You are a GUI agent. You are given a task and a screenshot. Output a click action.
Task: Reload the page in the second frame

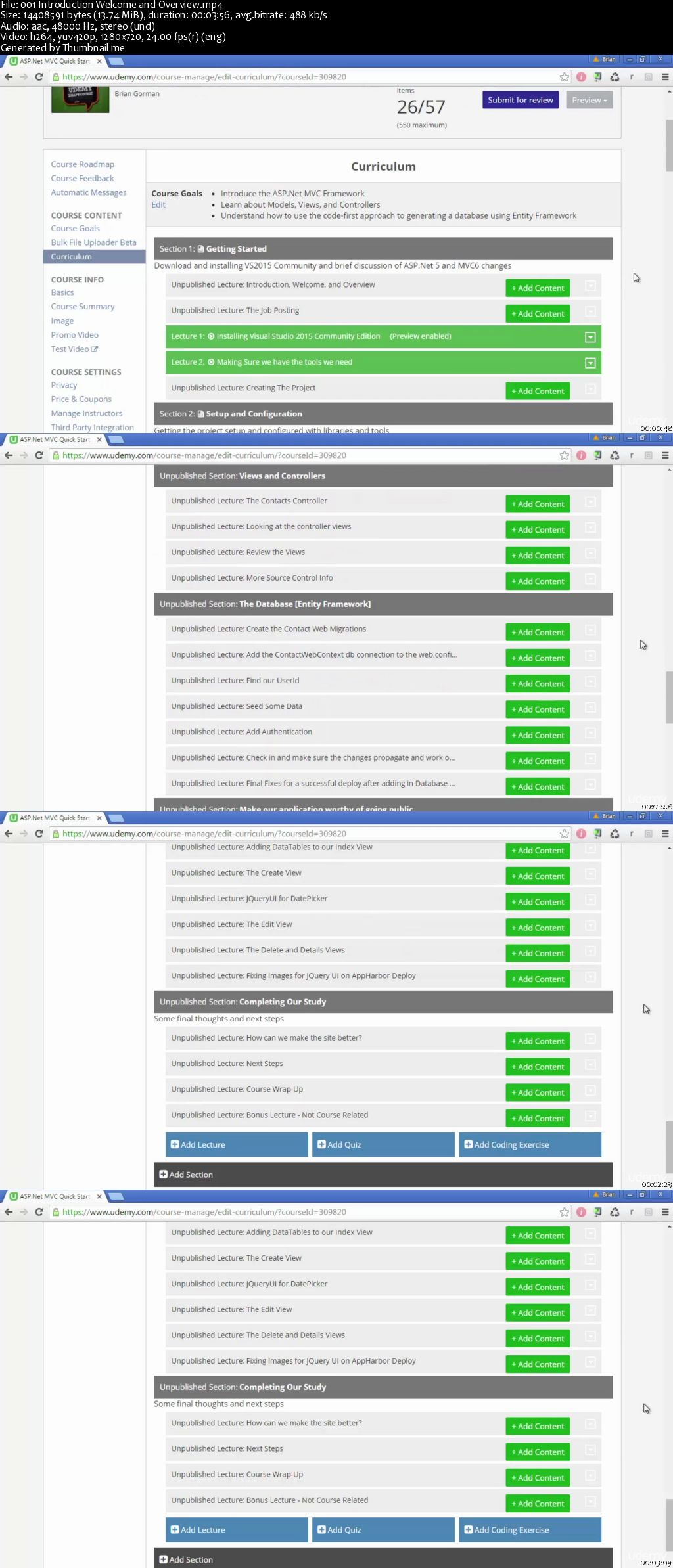click(x=39, y=455)
